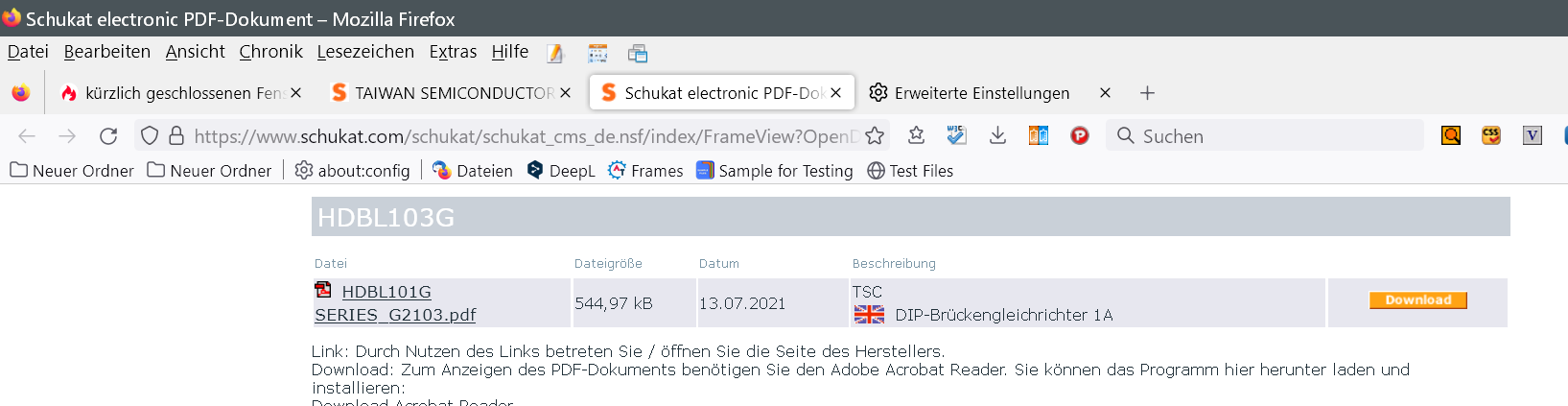Image resolution: width=1568 pixels, height=406 pixels.
Task: Open the downloads panel arrow icon
Action: (997, 135)
